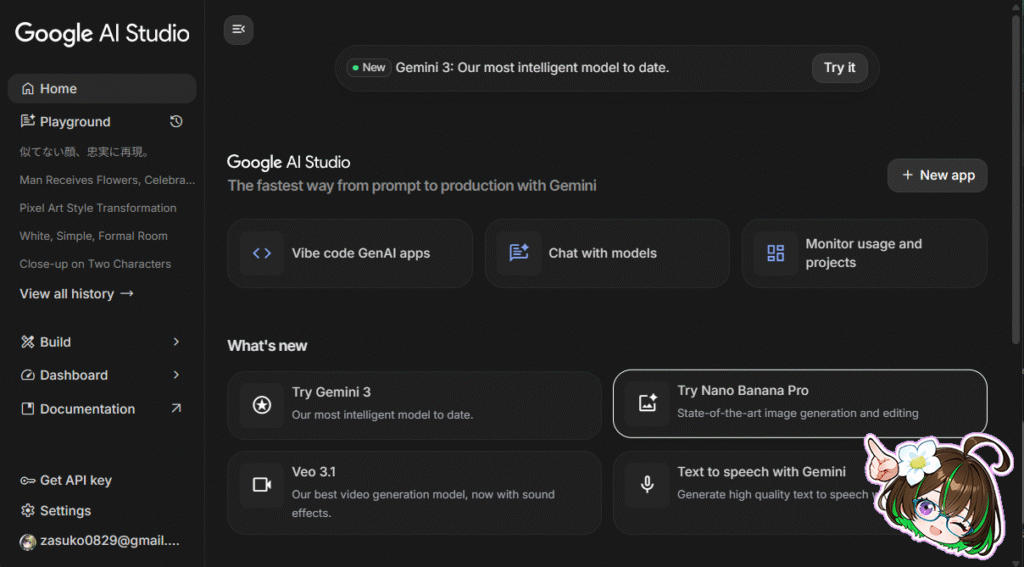
Task: Open Pixel Art Style Transformation history item
Action: [98, 208]
